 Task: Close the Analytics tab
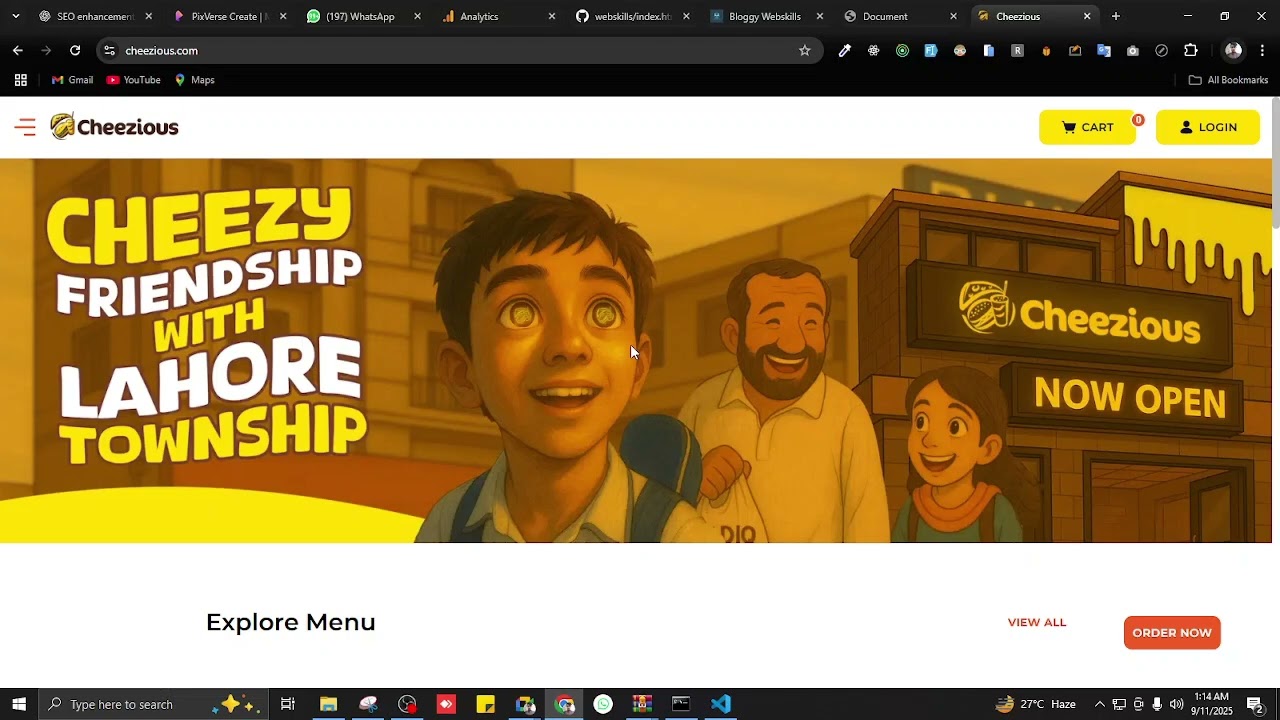[551, 16]
